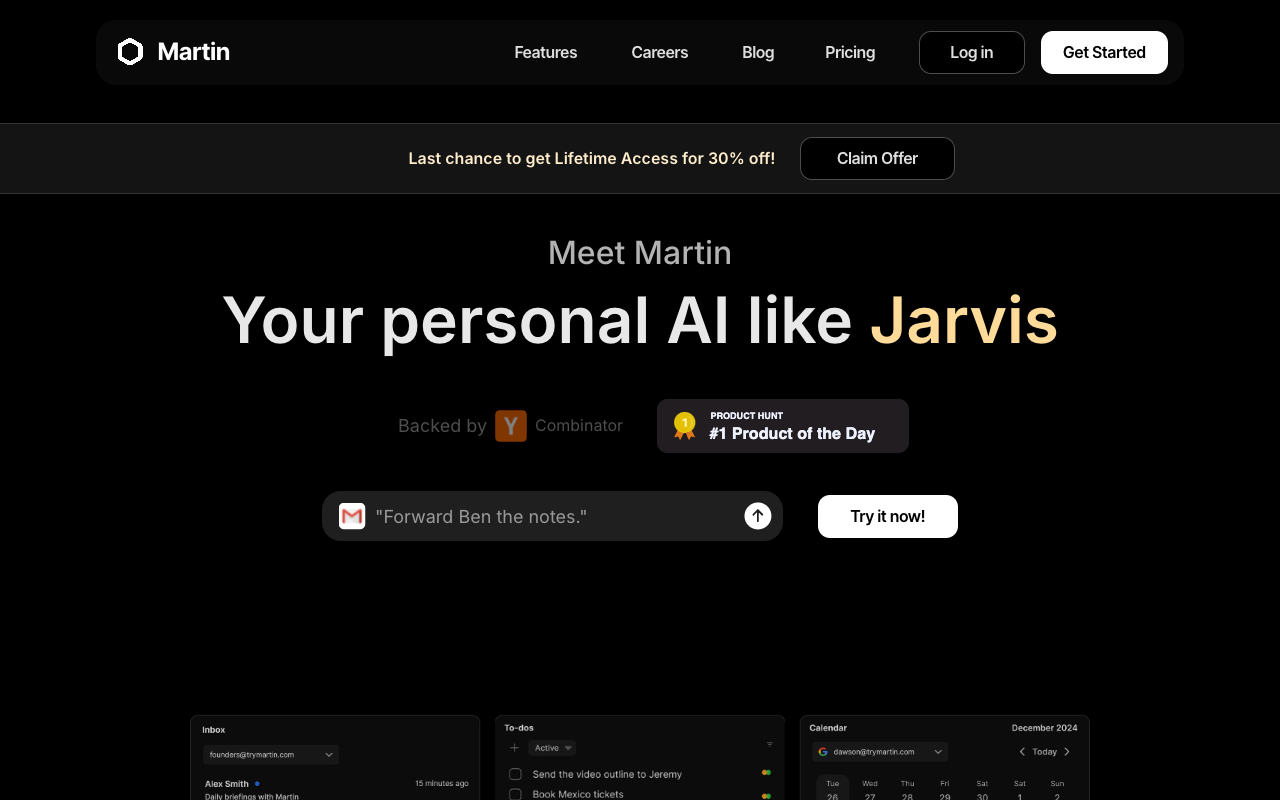Click the filter icon in the To-dos panel

click(x=770, y=744)
